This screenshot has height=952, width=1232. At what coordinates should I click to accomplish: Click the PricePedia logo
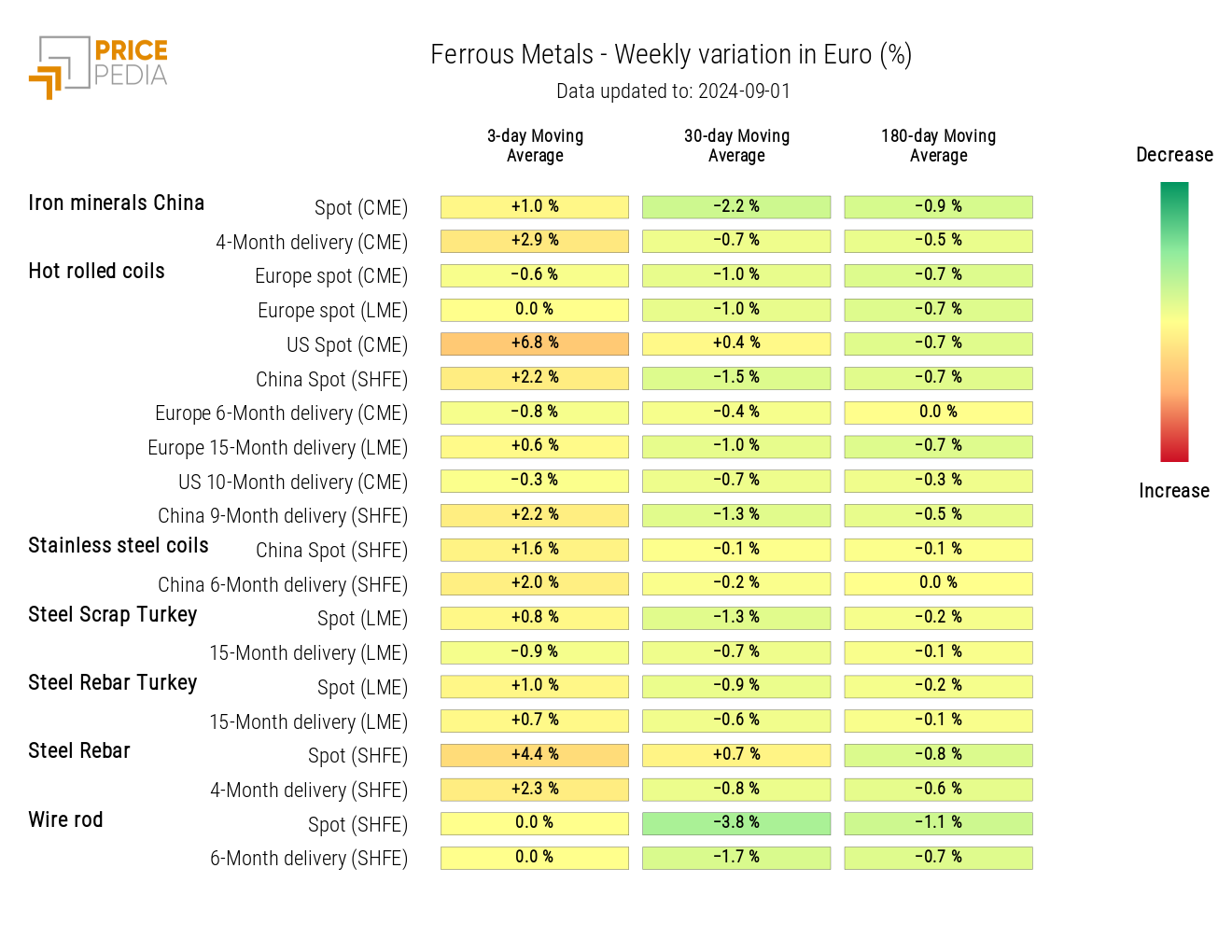(98, 66)
